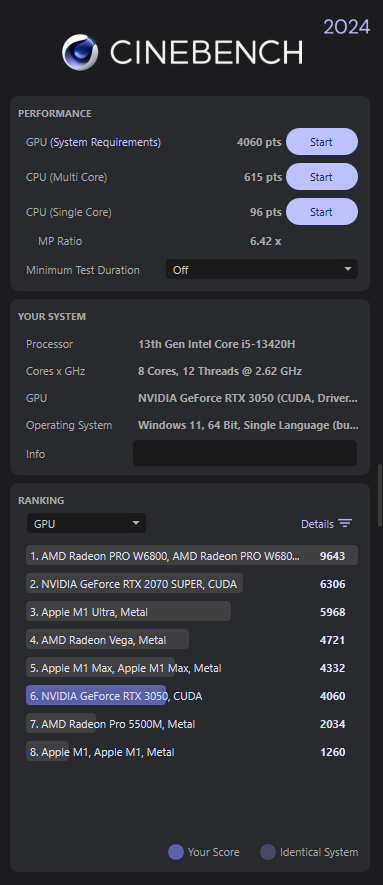
Task: Click the Details ranking link
Action: [x=317, y=524]
